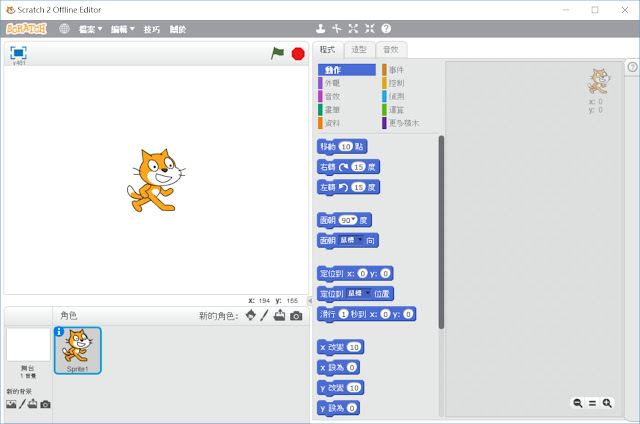Click the green flag to start
The image size is (640, 424).
point(278,53)
